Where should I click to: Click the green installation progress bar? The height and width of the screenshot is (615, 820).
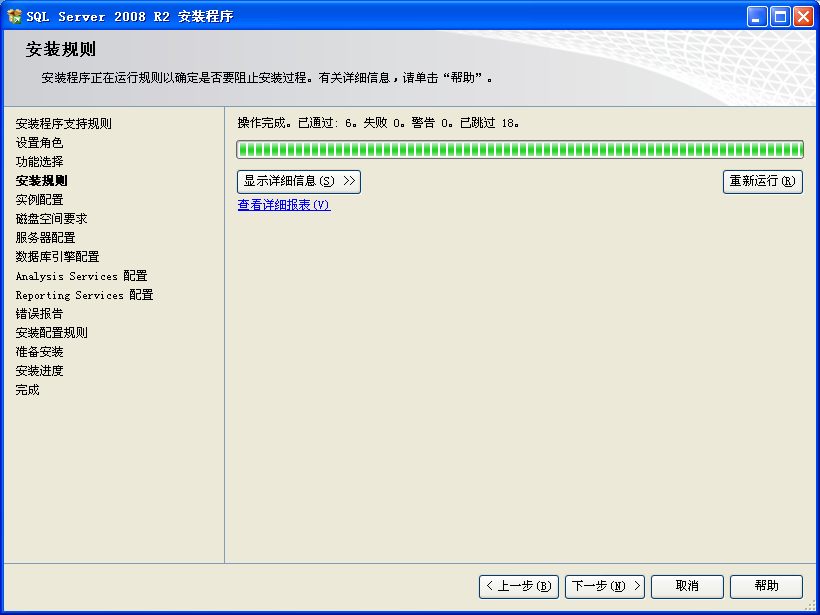pyautogui.click(x=519, y=148)
